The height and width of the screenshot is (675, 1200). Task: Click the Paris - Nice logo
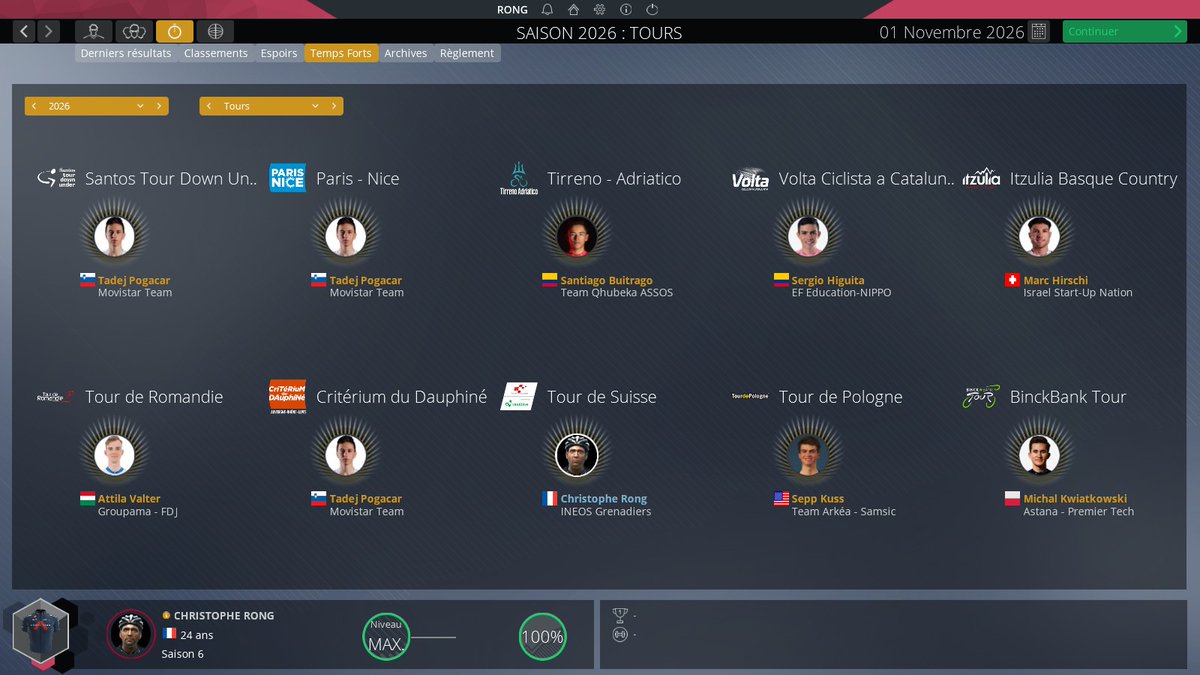click(x=287, y=178)
